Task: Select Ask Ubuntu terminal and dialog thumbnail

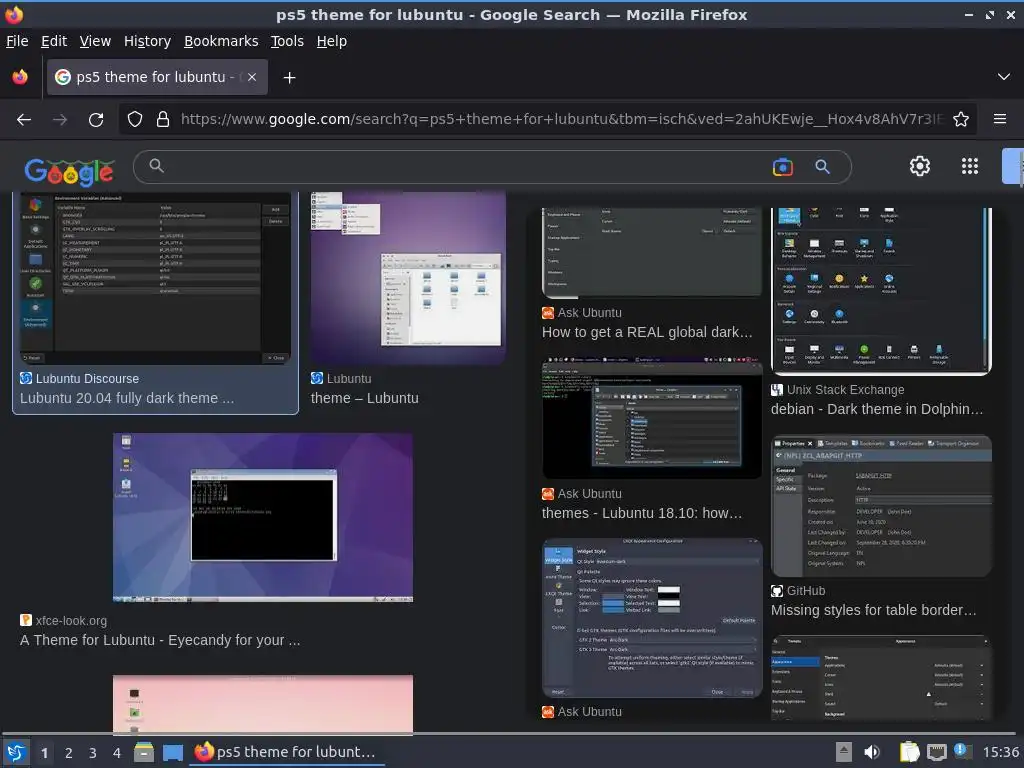Action: click(x=652, y=418)
